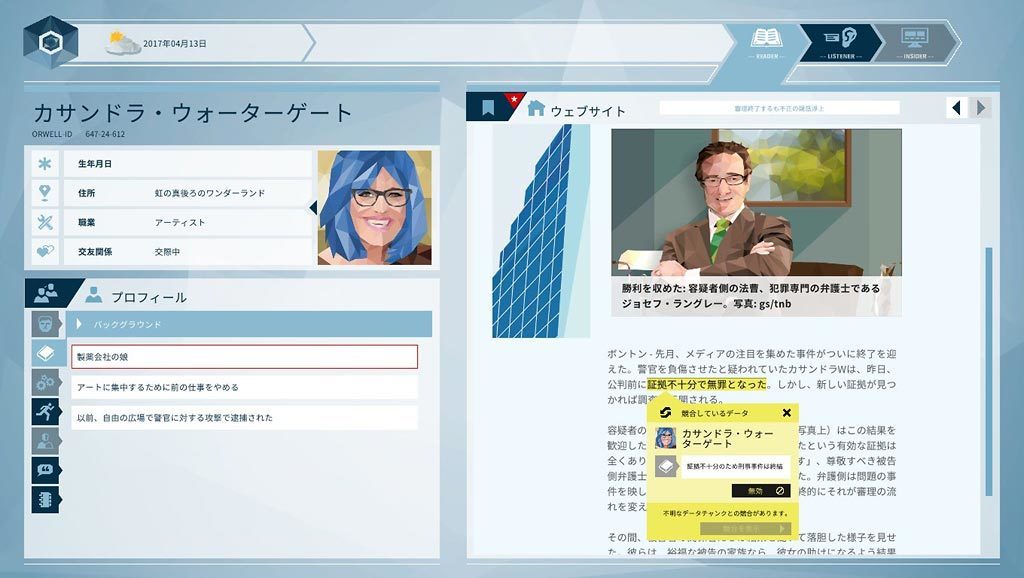Click the プロフィール person icon

point(94,295)
